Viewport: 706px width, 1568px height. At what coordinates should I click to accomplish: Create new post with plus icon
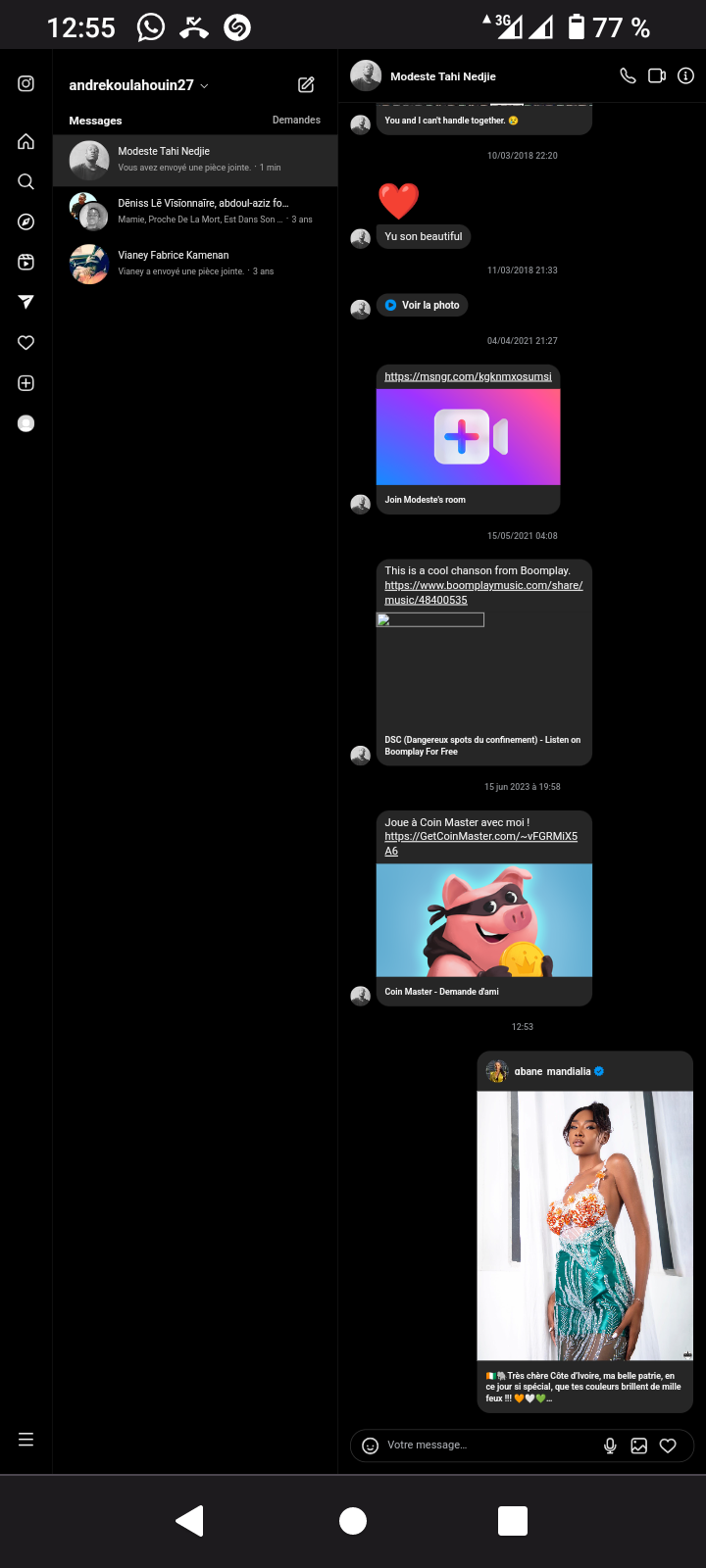(x=26, y=383)
